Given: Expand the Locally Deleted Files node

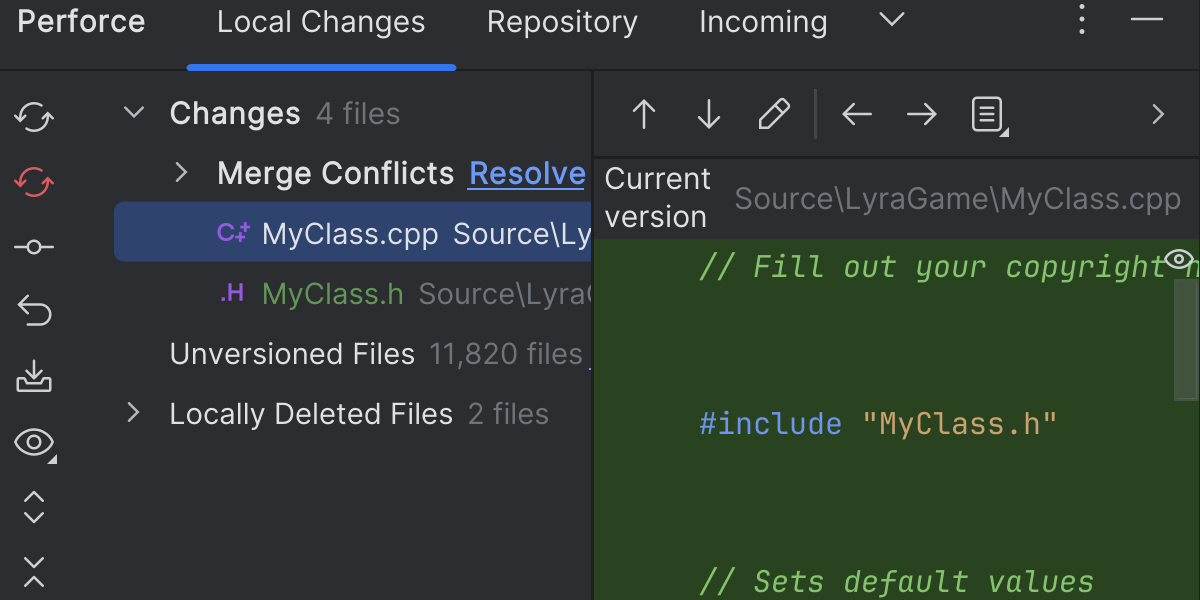Looking at the screenshot, I should [134, 413].
